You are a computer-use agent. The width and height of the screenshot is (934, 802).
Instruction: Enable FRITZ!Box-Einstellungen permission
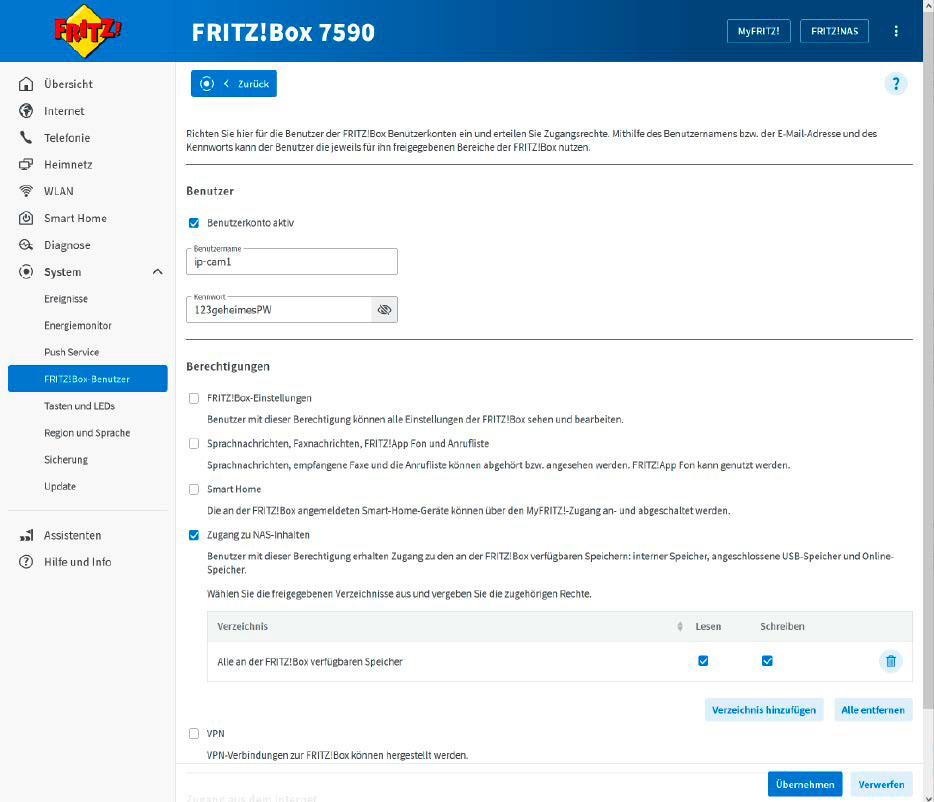(193, 397)
